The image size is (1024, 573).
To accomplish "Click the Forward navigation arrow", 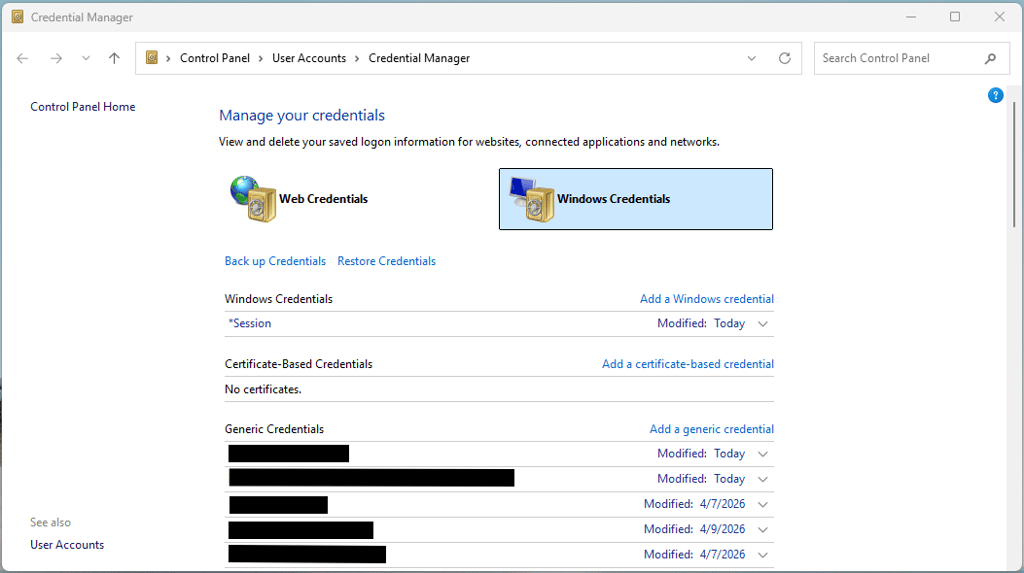I will [x=56, y=58].
